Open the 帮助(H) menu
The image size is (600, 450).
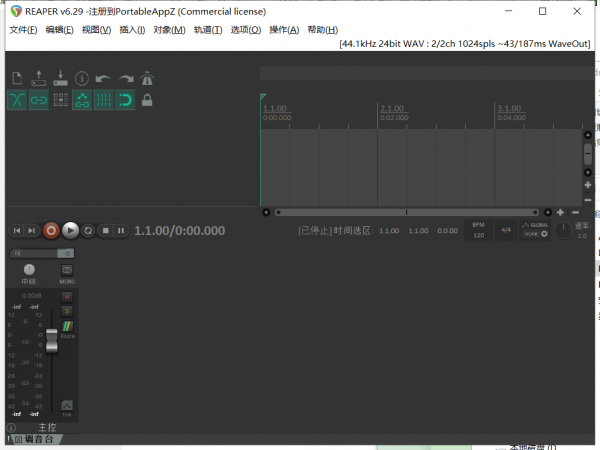click(323, 30)
